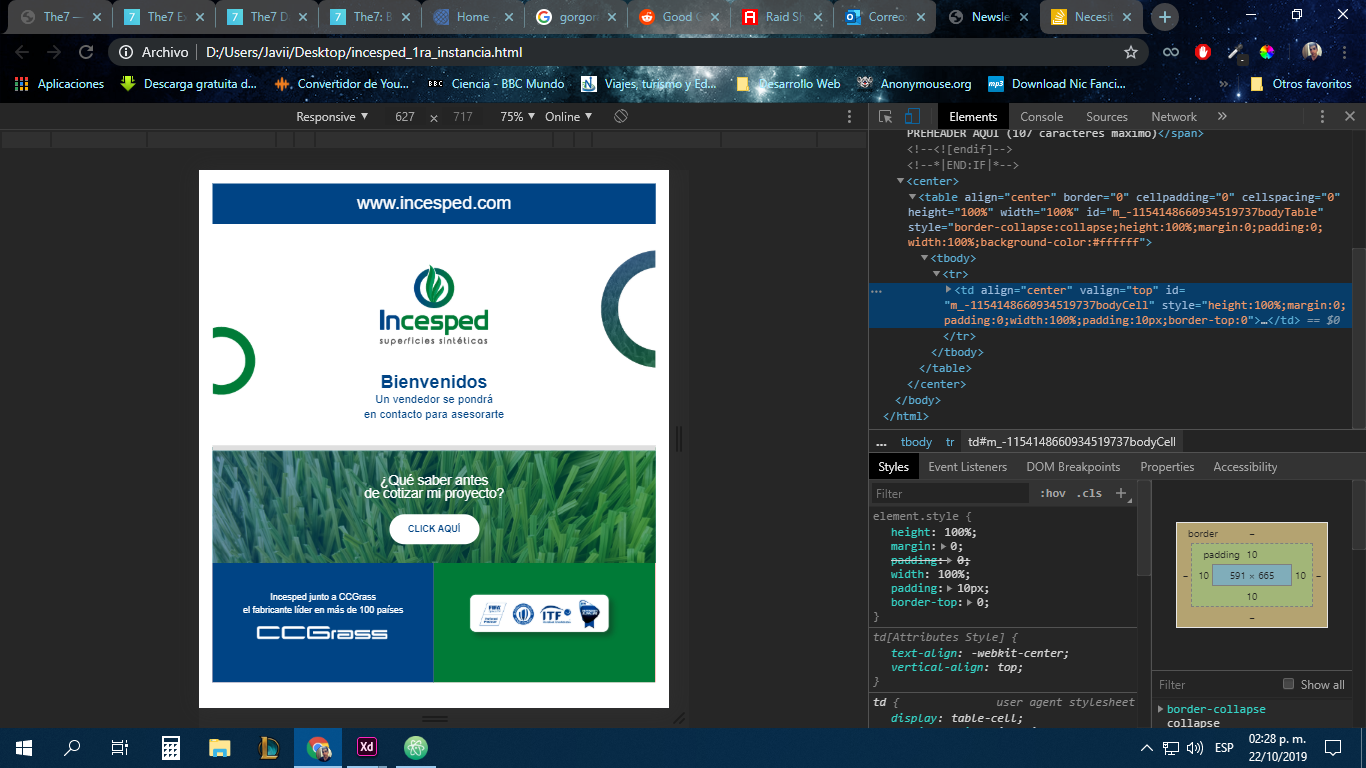Click the styles Filter input field
This screenshot has height=768, width=1366.
click(x=950, y=493)
